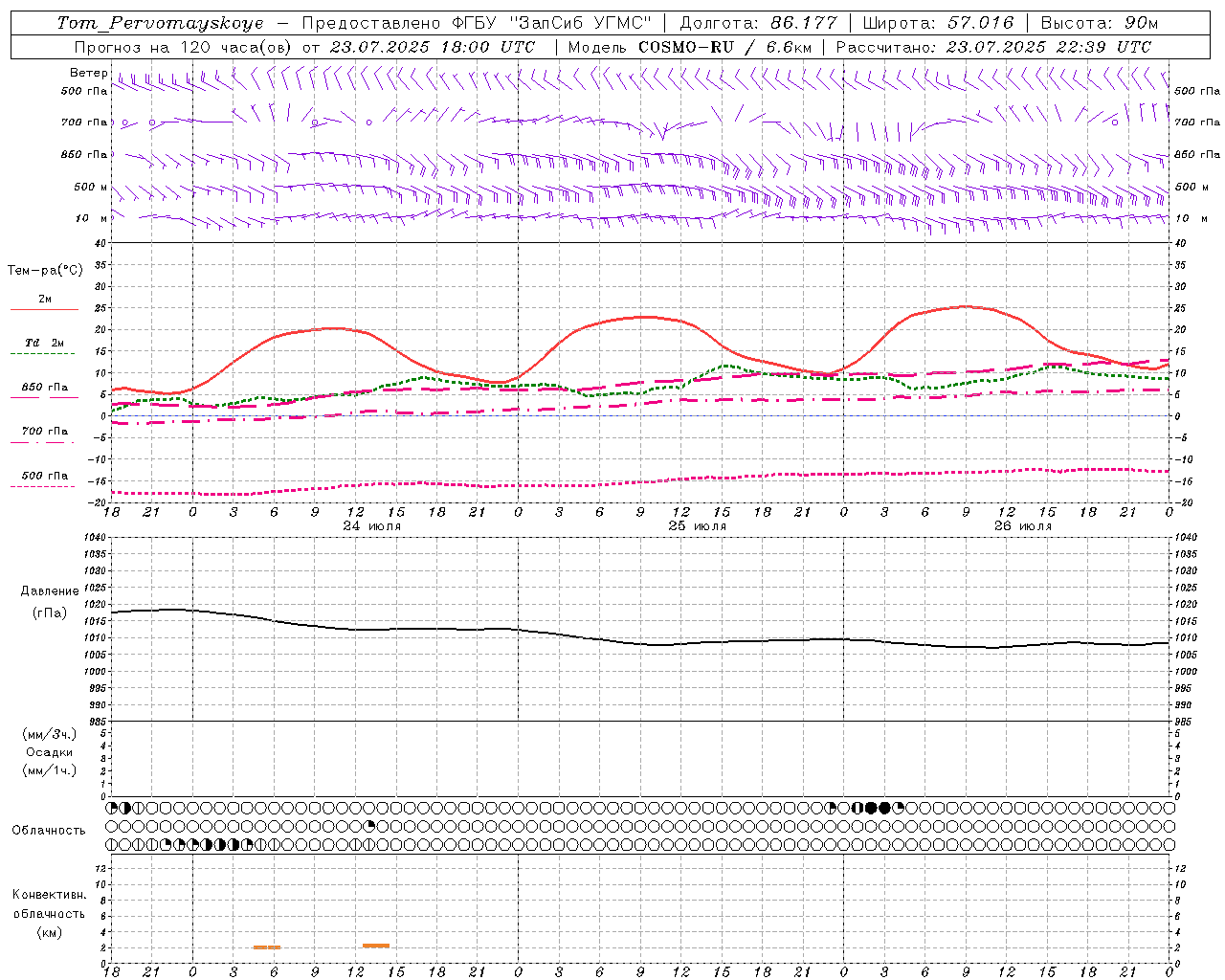Select the text ФГБУ "ЗапСиб УГМС"
This screenshot has height=980, width=1225.
(551, 23)
